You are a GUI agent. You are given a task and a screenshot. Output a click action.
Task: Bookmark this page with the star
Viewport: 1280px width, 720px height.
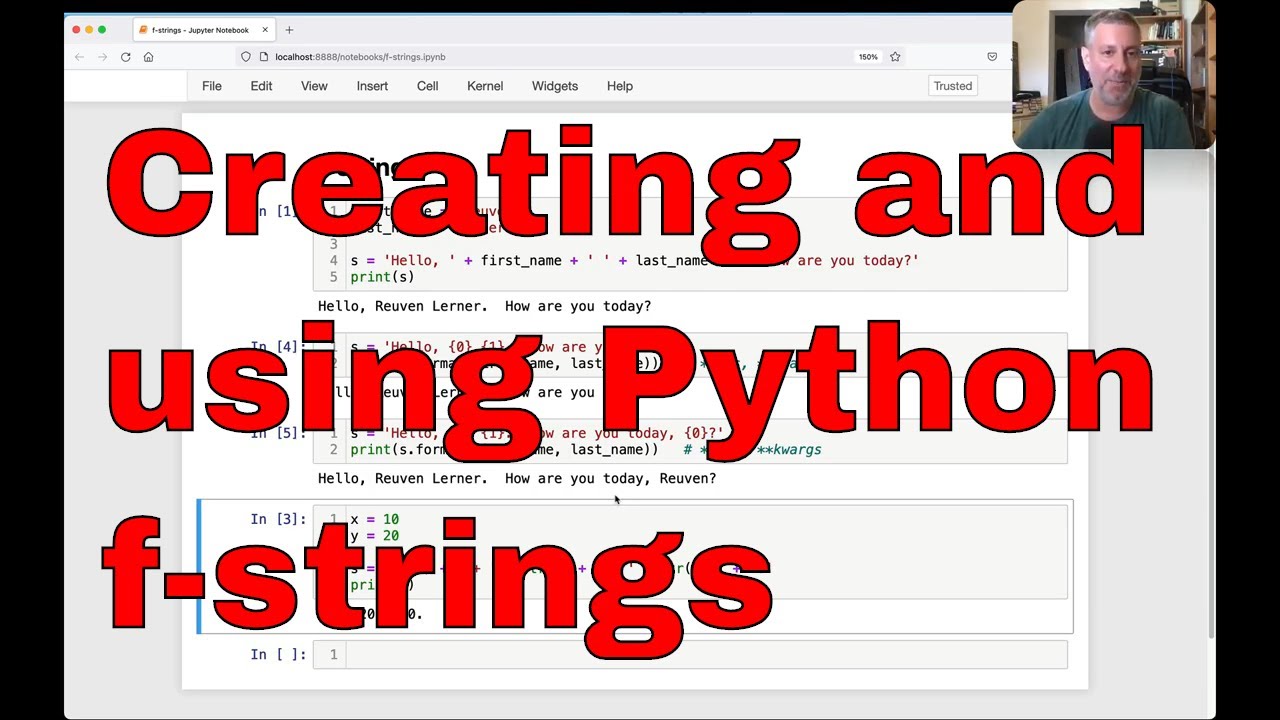(x=895, y=57)
